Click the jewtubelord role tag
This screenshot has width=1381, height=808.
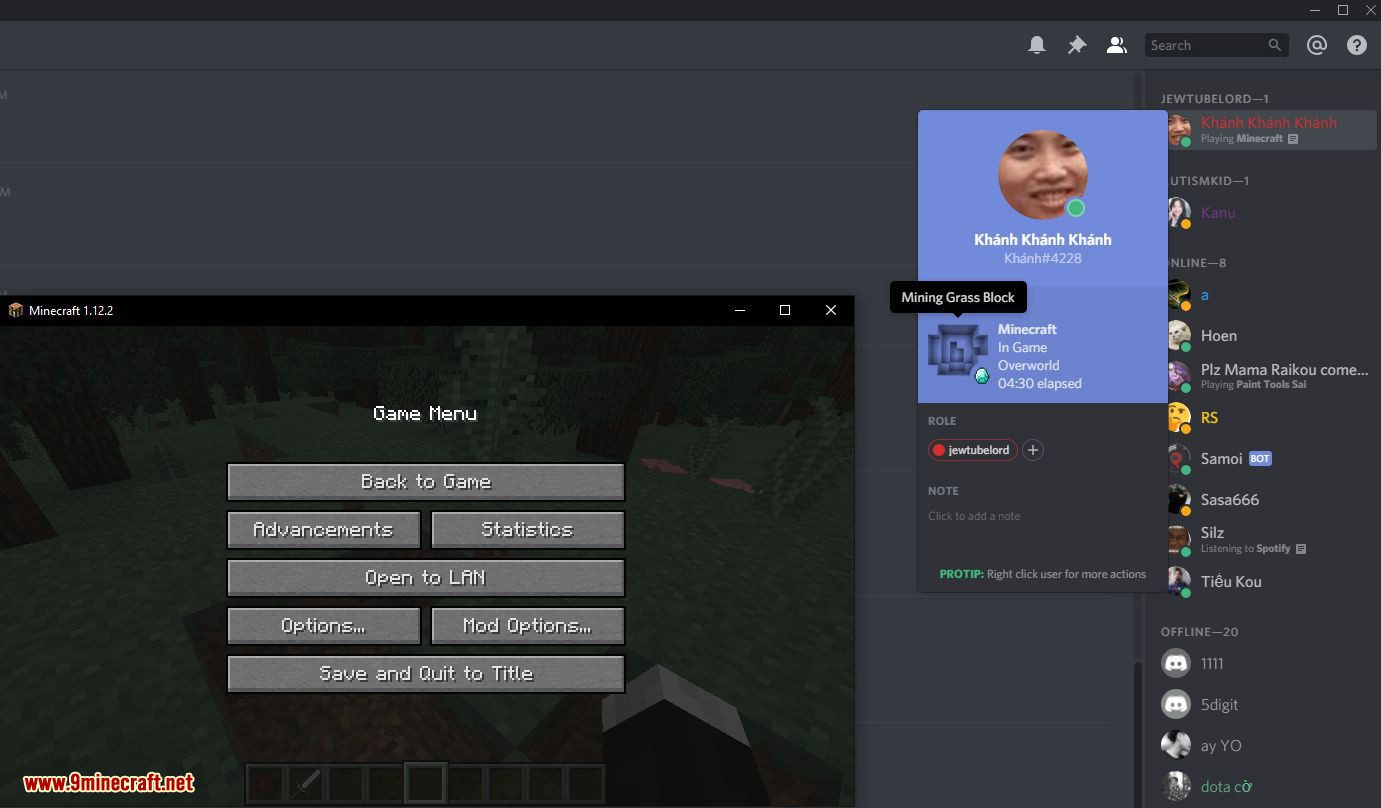[972, 450]
